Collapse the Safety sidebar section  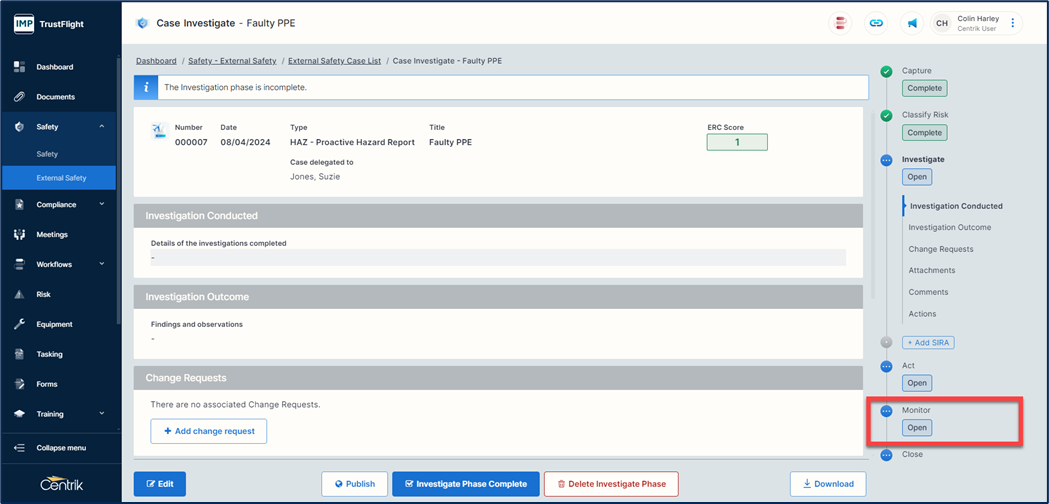[x=101, y=127]
